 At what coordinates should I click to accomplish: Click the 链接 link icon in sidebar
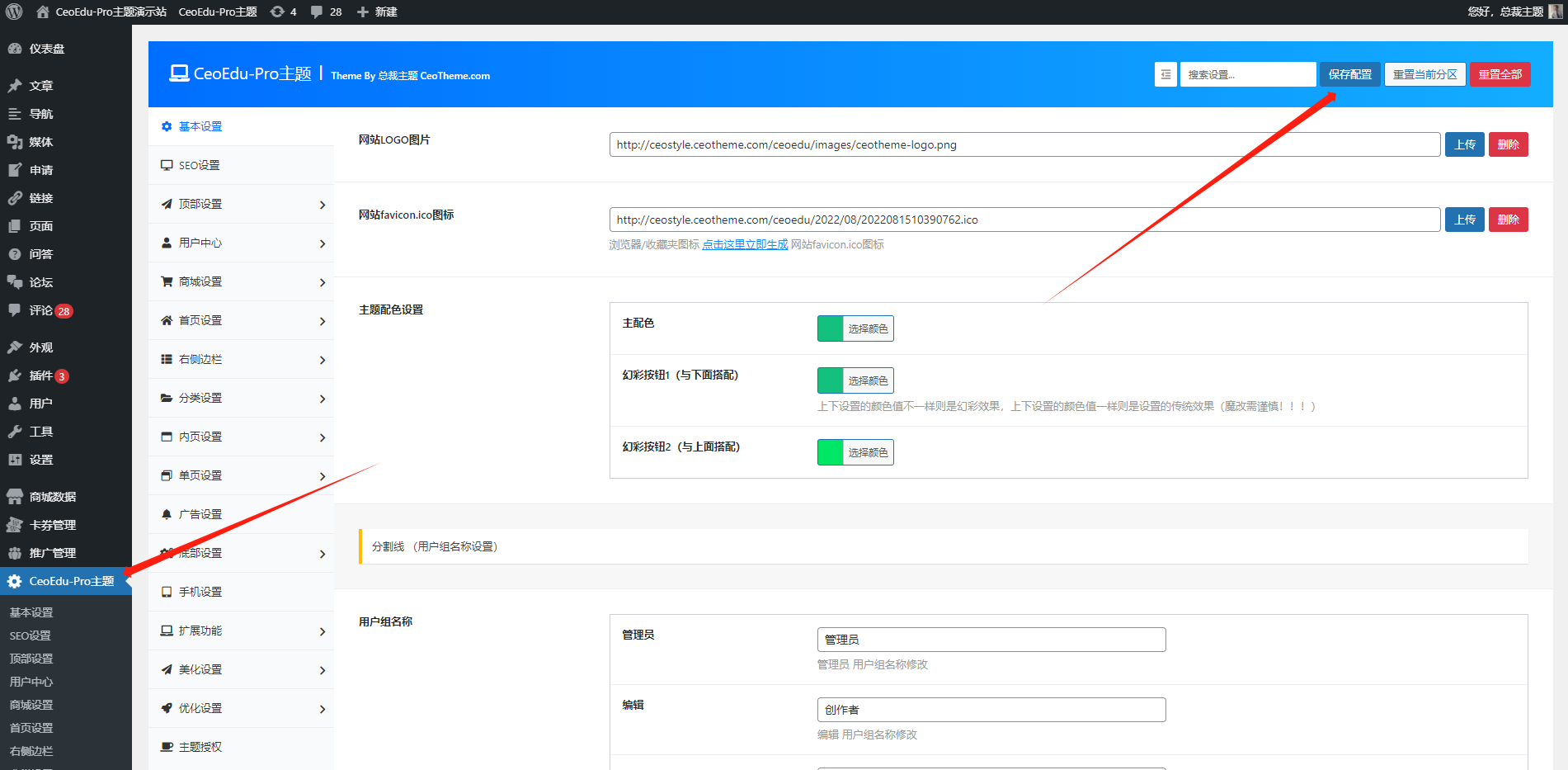(15, 198)
